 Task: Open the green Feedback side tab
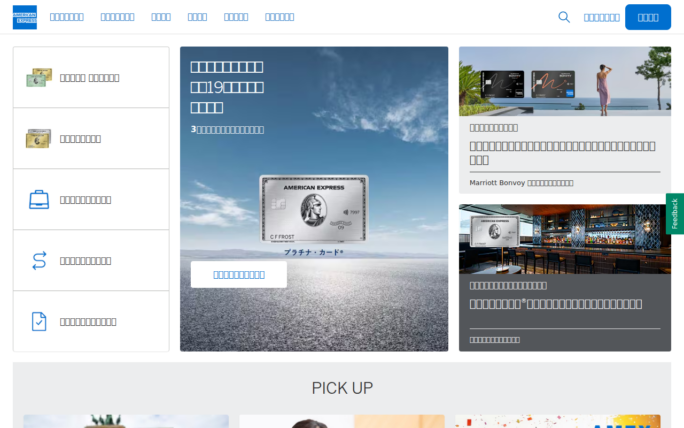click(x=675, y=214)
